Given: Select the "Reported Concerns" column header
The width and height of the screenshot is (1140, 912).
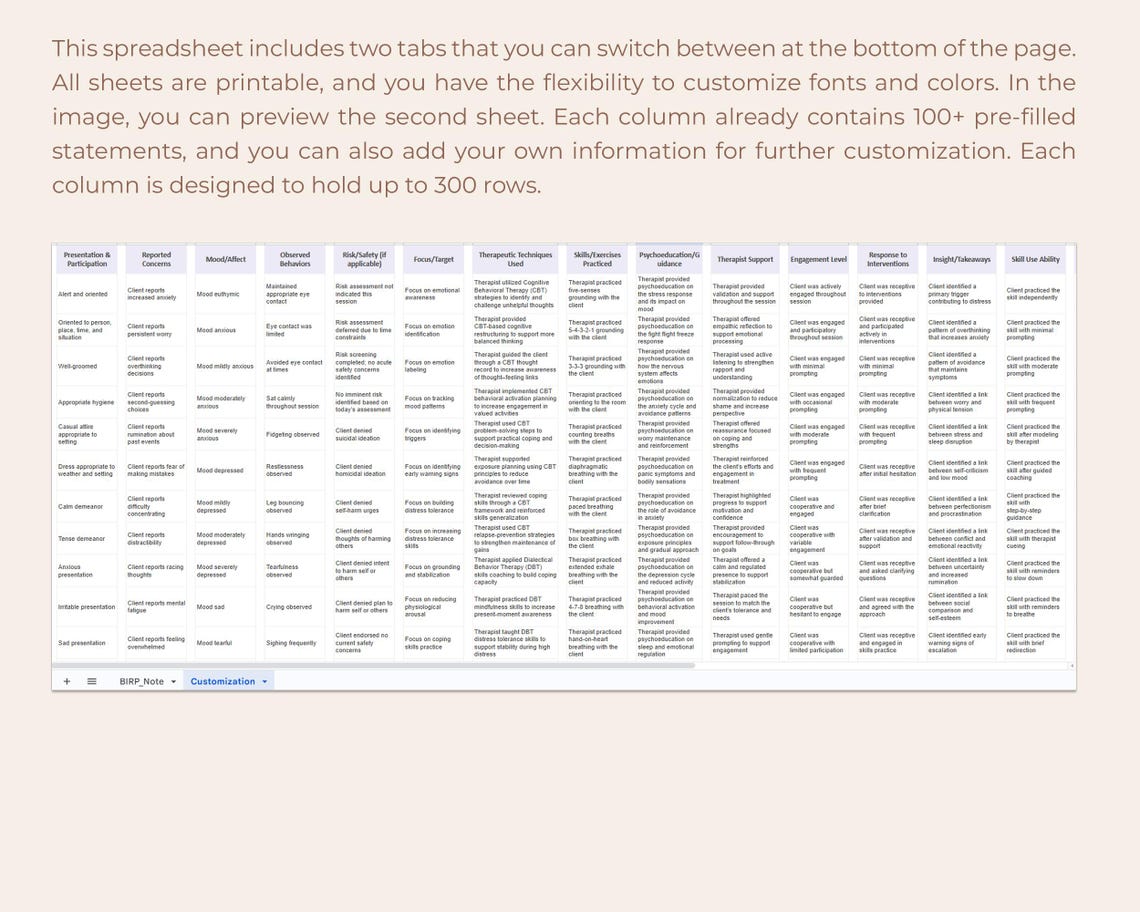Looking at the screenshot, I should pos(156,260).
